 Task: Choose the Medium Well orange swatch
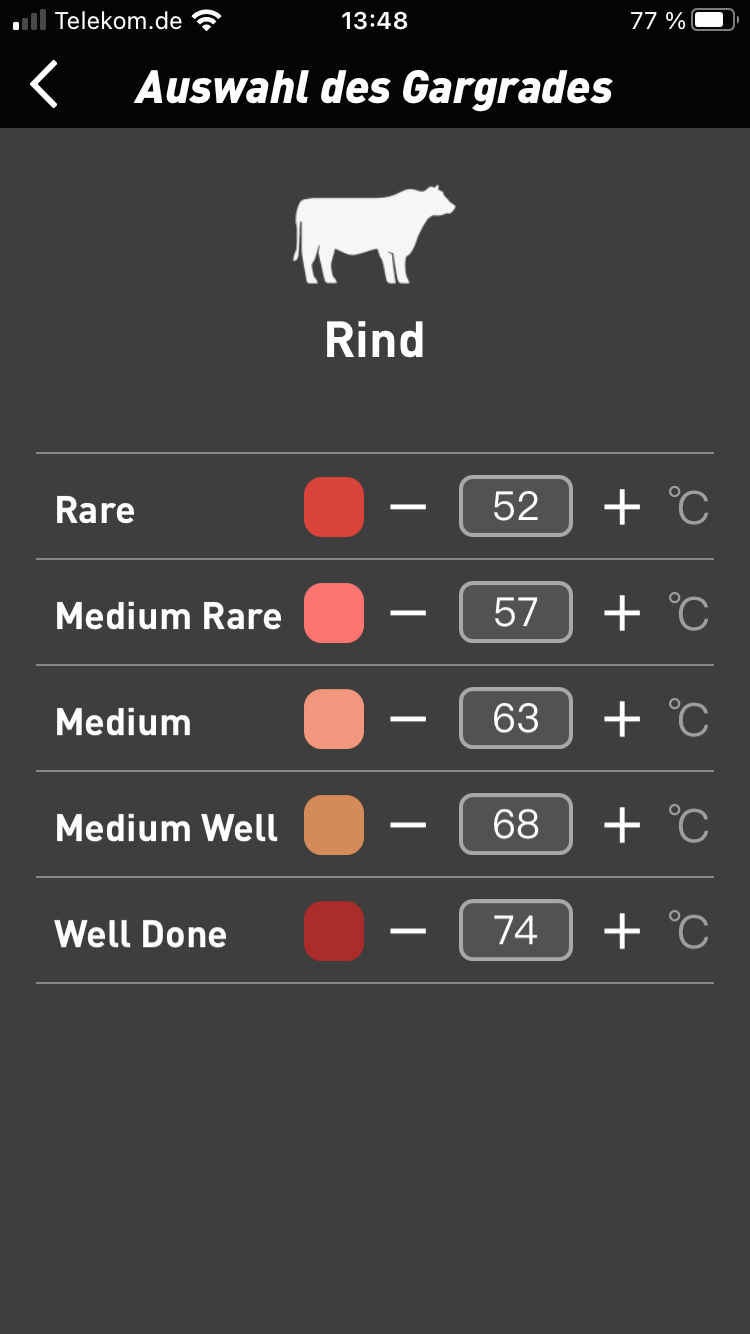[334, 825]
